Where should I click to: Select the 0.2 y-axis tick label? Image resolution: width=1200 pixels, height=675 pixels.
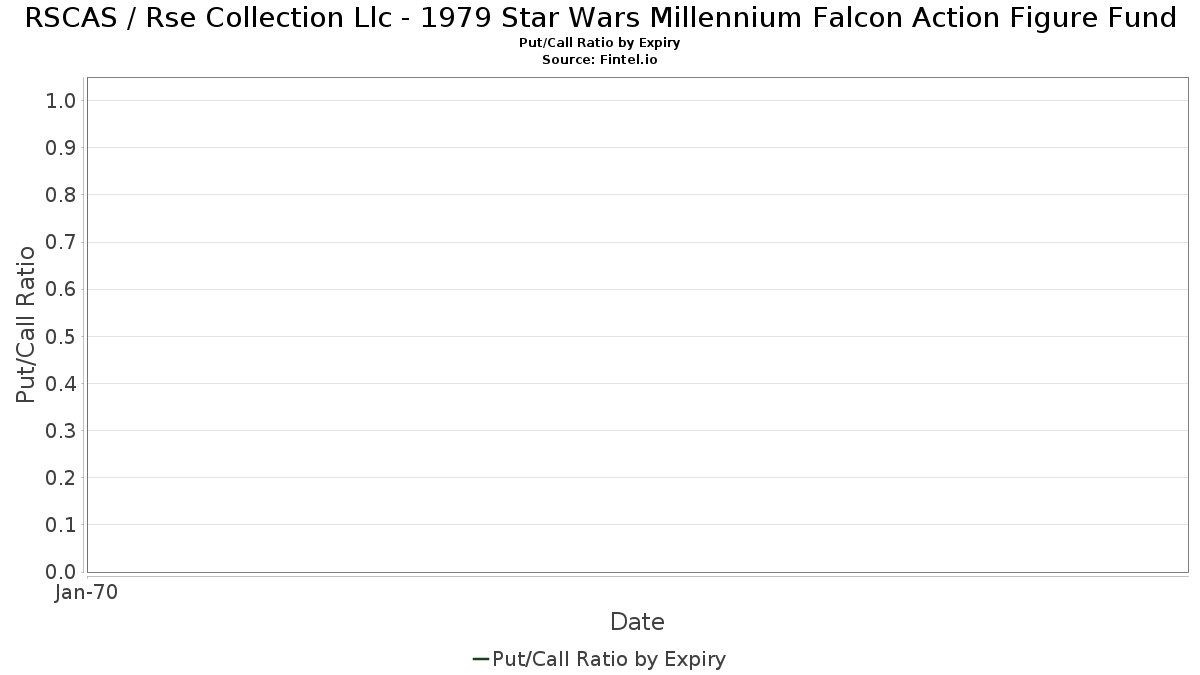[61, 478]
